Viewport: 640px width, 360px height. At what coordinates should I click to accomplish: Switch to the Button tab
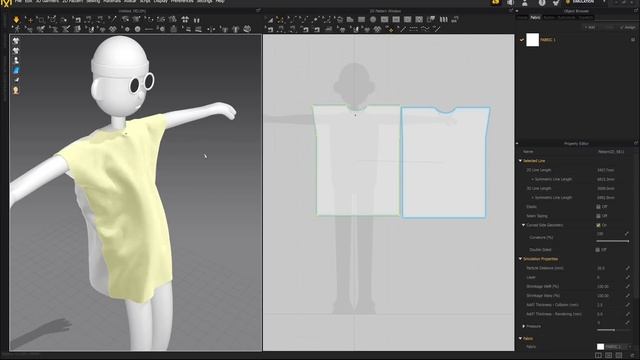549,18
